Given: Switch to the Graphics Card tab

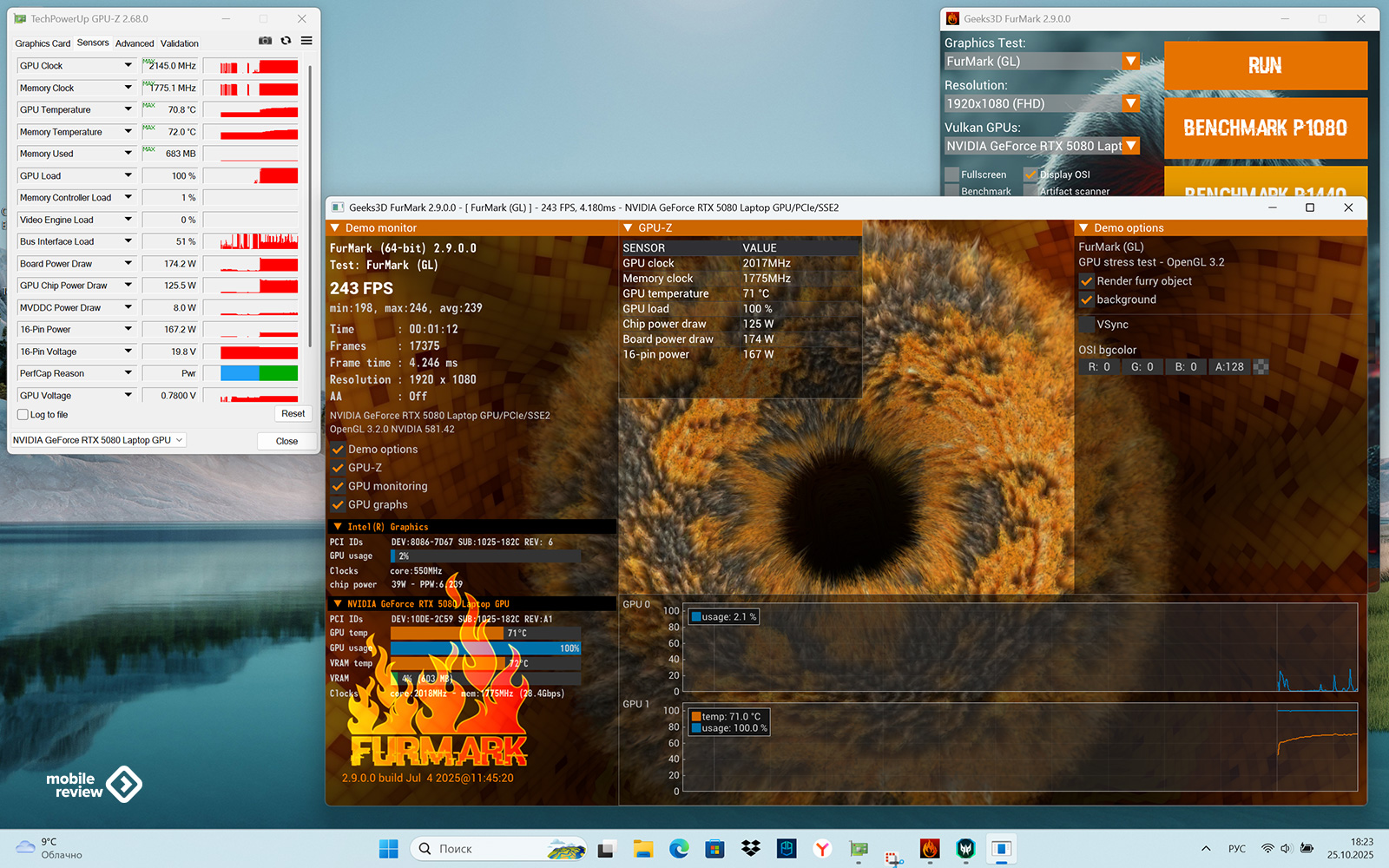Looking at the screenshot, I should (x=43, y=43).
